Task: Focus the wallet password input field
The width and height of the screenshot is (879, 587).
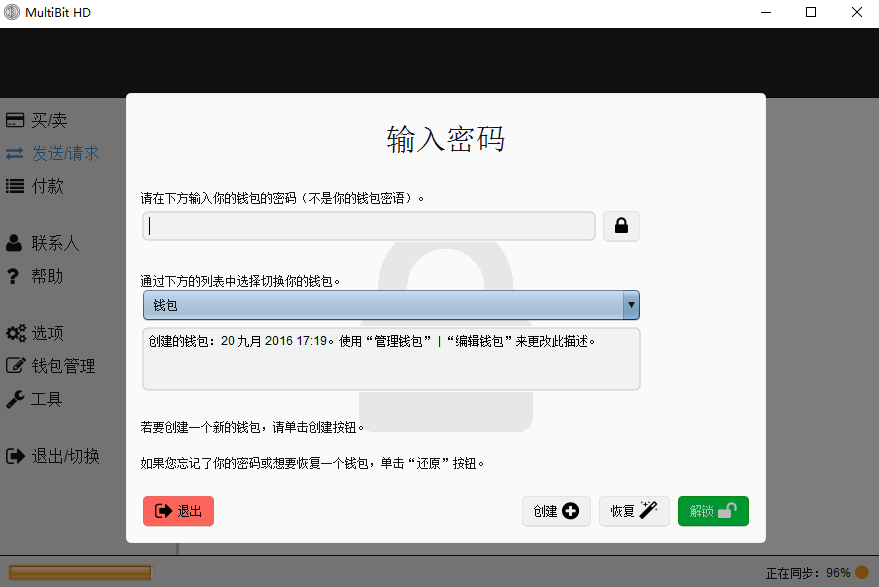Action: (x=369, y=226)
